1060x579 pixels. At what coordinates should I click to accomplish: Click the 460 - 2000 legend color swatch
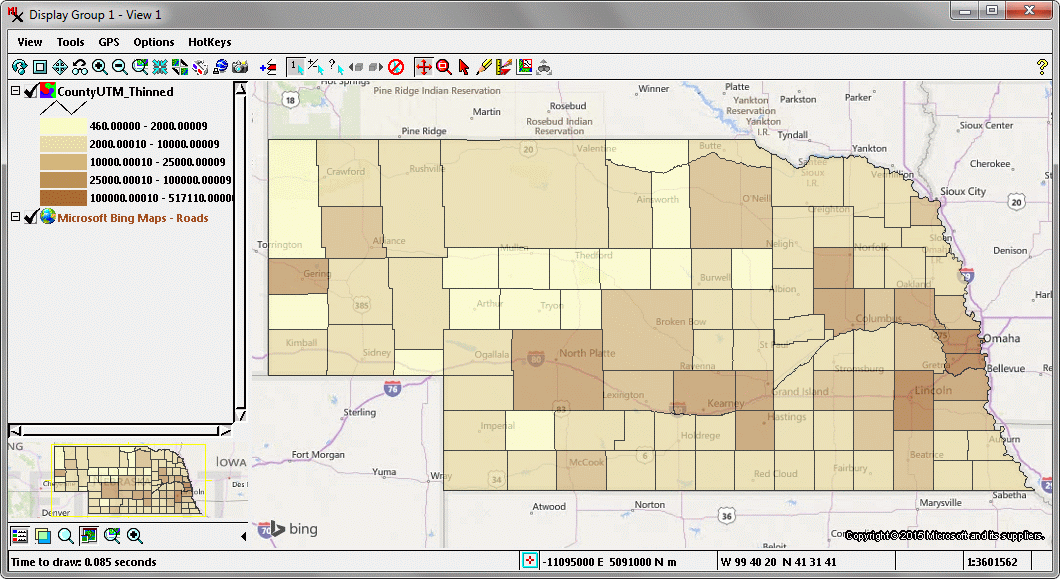[63, 126]
